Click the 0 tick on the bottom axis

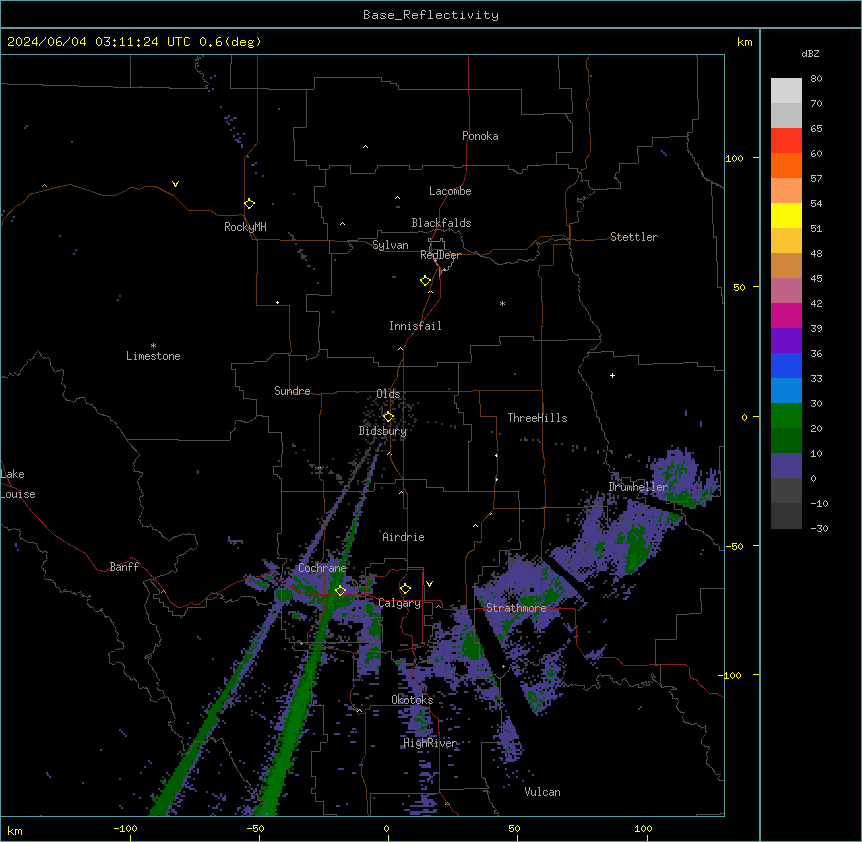(386, 828)
